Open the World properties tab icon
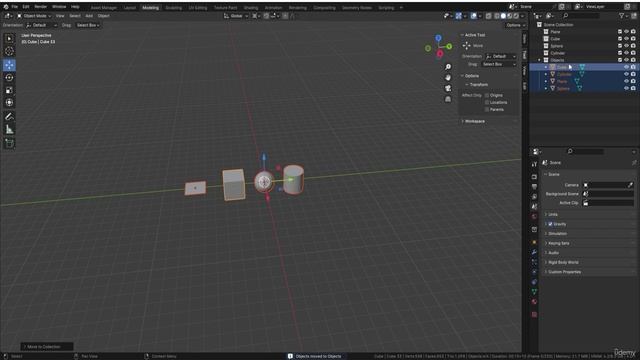640x360 pixels. (534, 216)
